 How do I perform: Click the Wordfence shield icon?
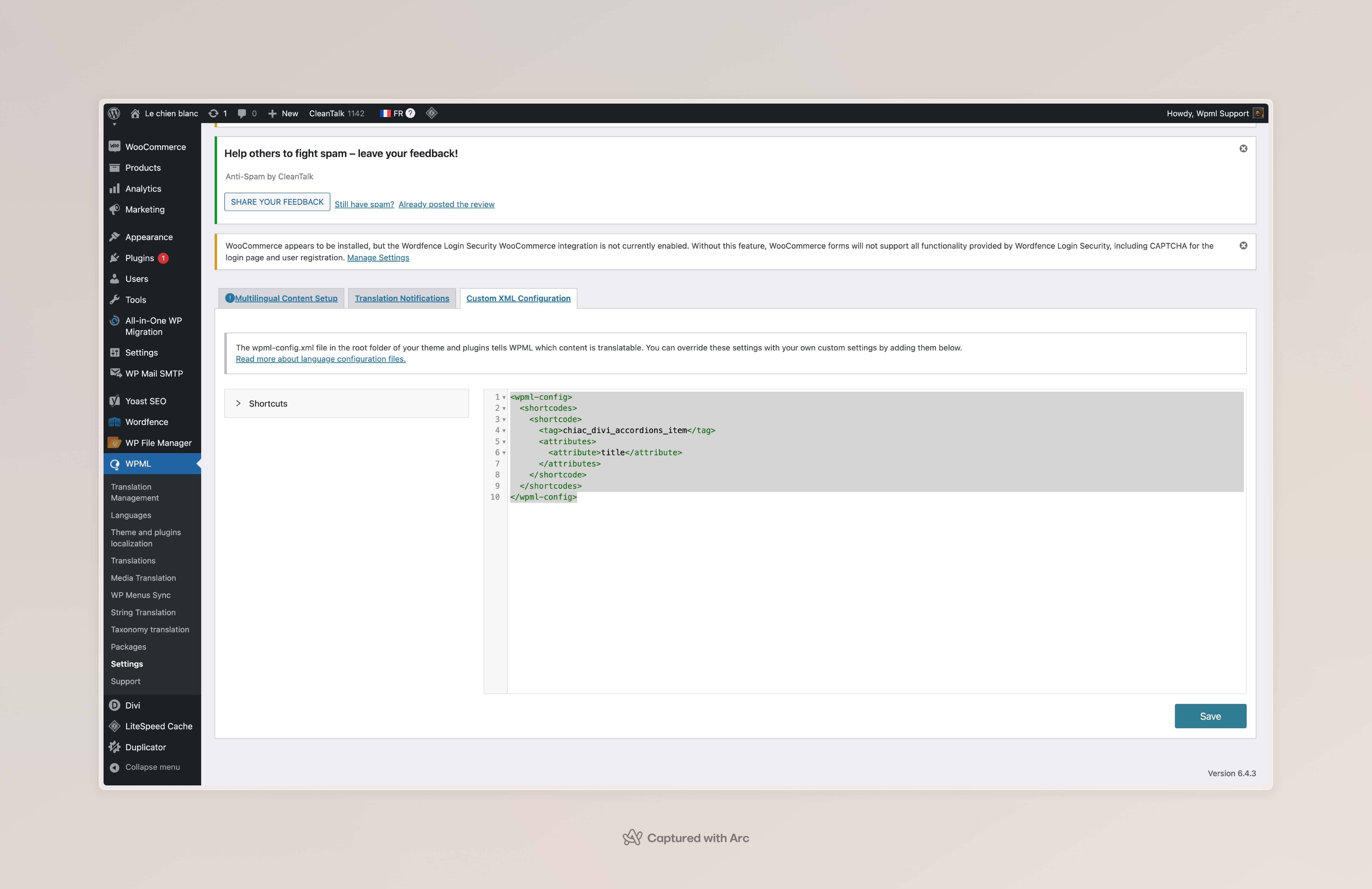click(115, 422)
